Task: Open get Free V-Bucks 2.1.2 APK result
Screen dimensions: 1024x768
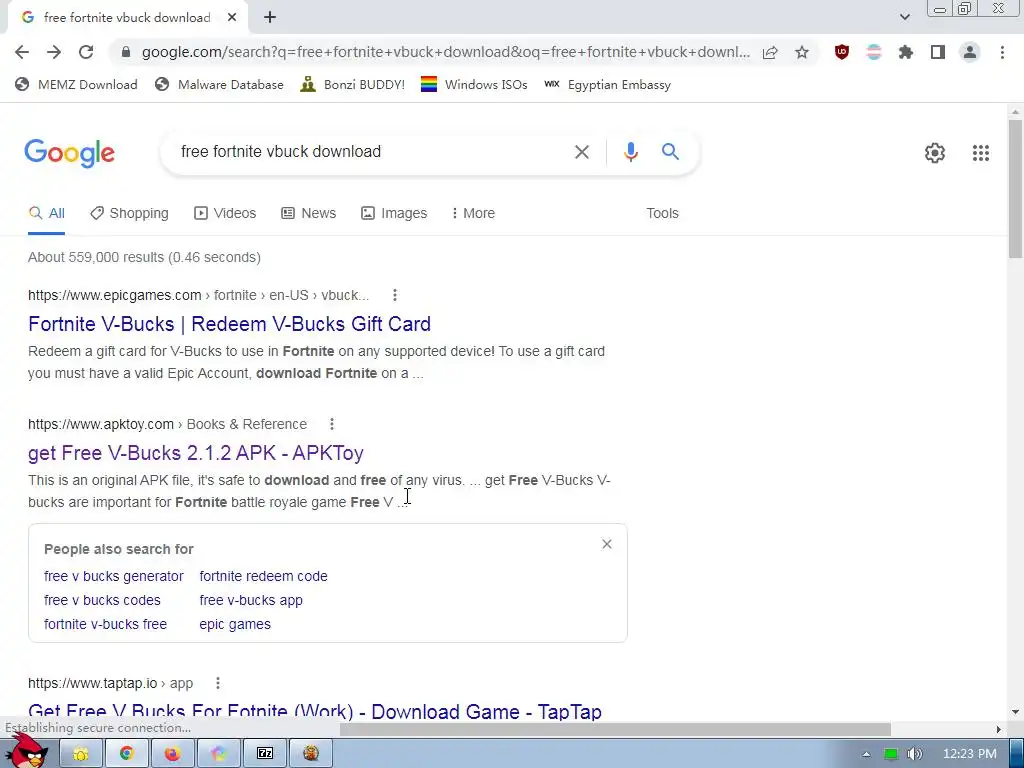Action: 196,453
